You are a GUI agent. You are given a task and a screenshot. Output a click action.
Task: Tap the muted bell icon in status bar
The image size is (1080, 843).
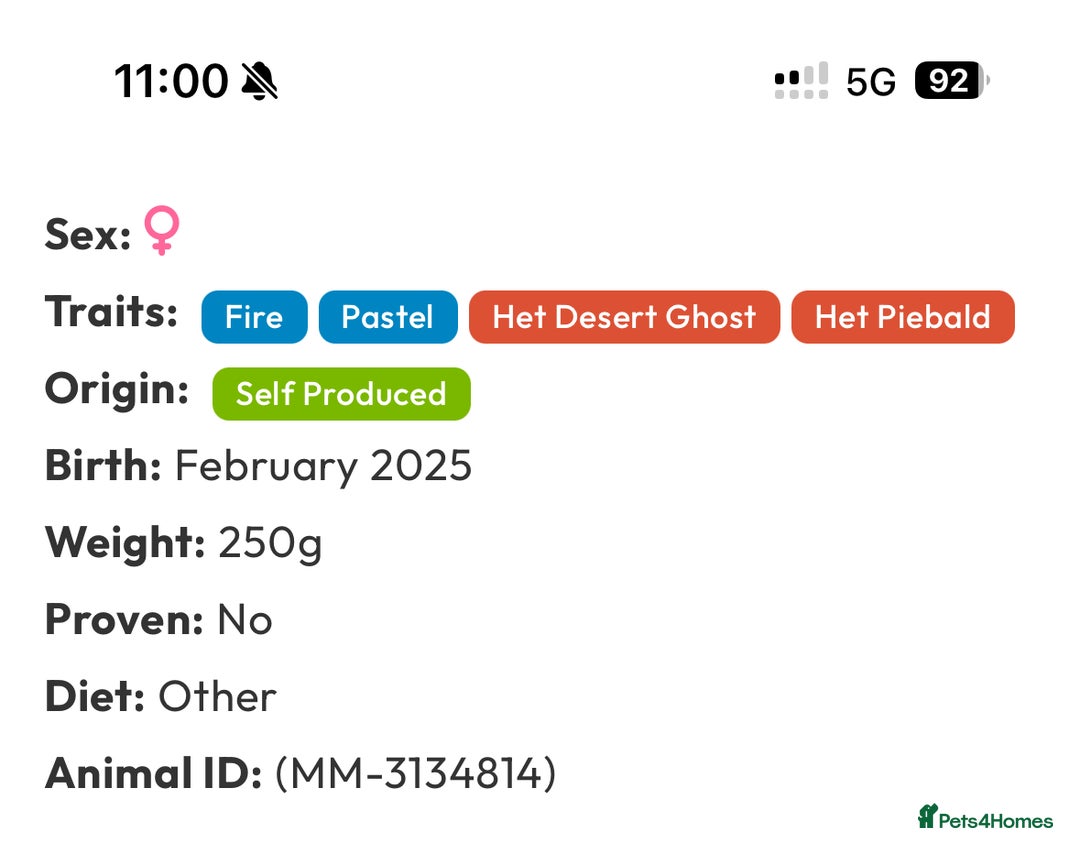(260, 81)
